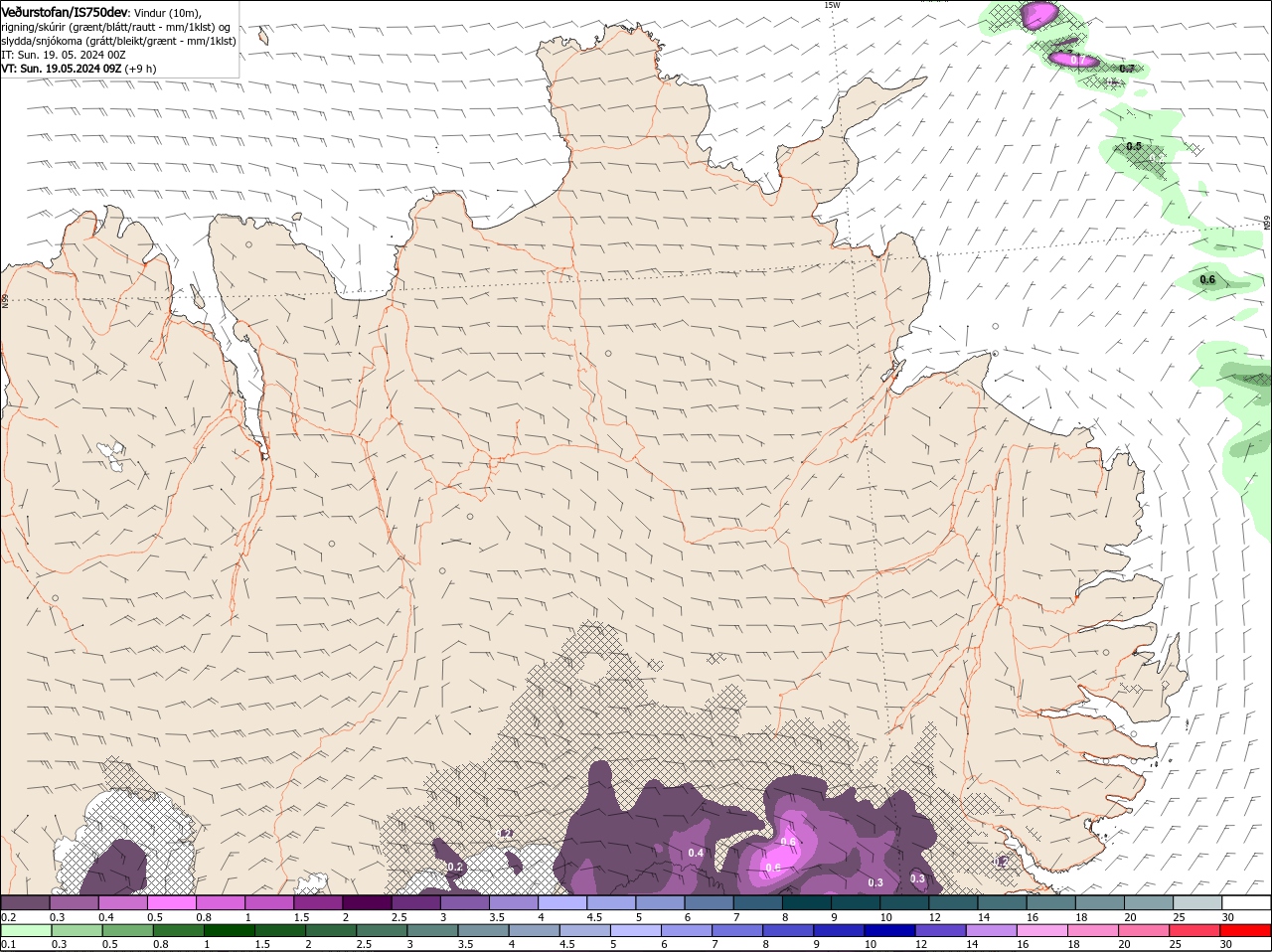
Task: Click the '12' label in upper legend row
Action: (x=934, y=917)
